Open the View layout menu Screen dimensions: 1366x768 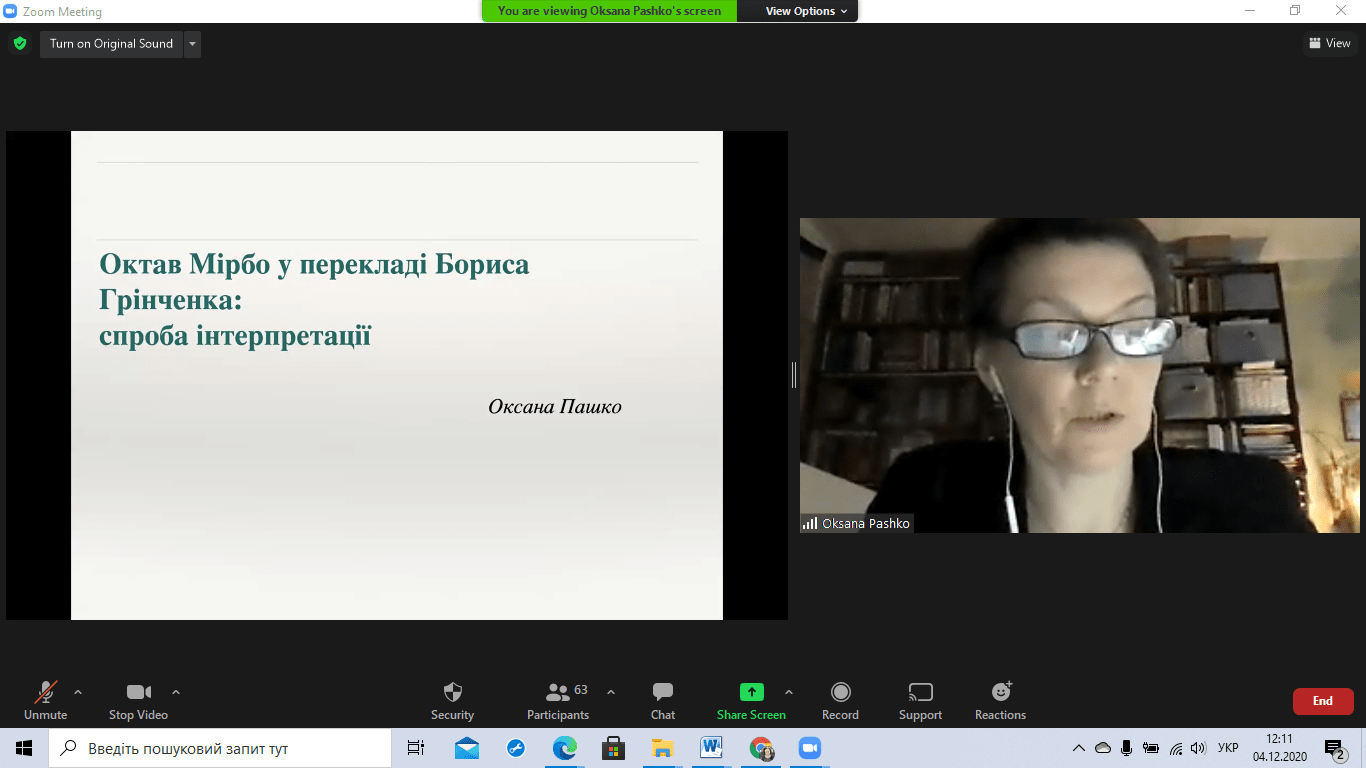[x=1329, y=43]
